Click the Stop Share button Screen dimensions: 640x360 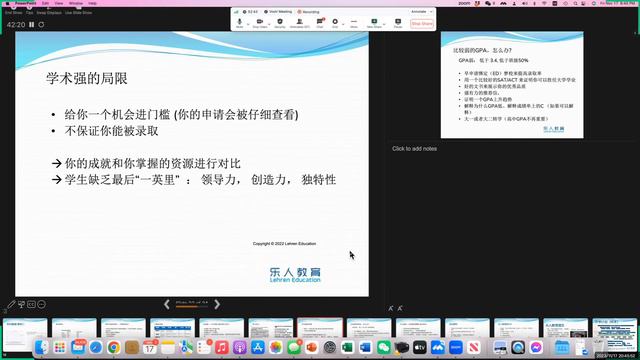coord(422,24)
